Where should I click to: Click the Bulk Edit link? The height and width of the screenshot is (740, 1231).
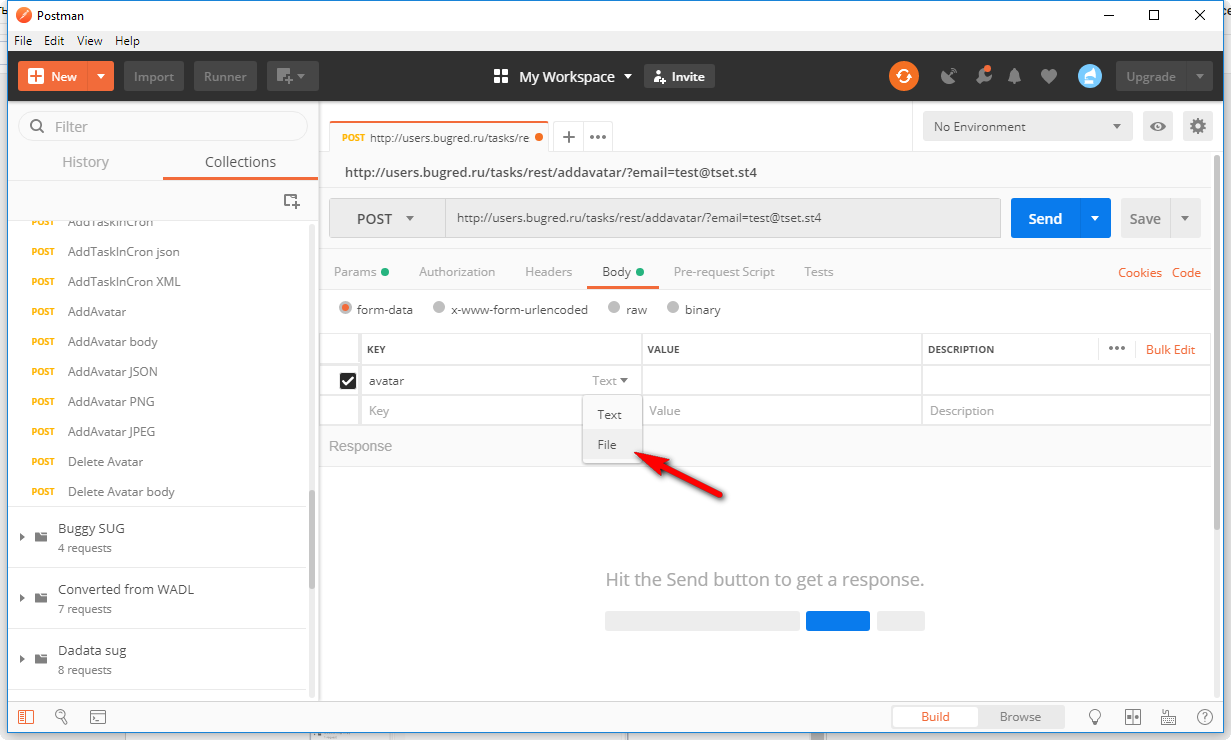click(1171, 349)
